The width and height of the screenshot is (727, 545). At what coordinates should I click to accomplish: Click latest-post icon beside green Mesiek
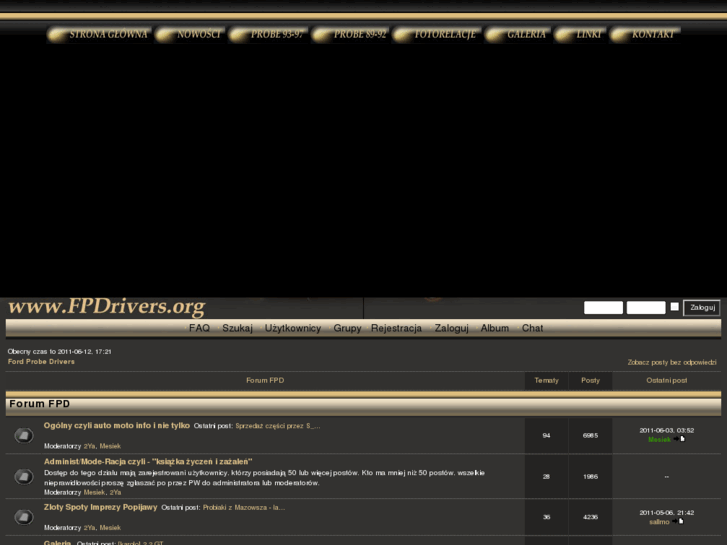tap(679, 439)
